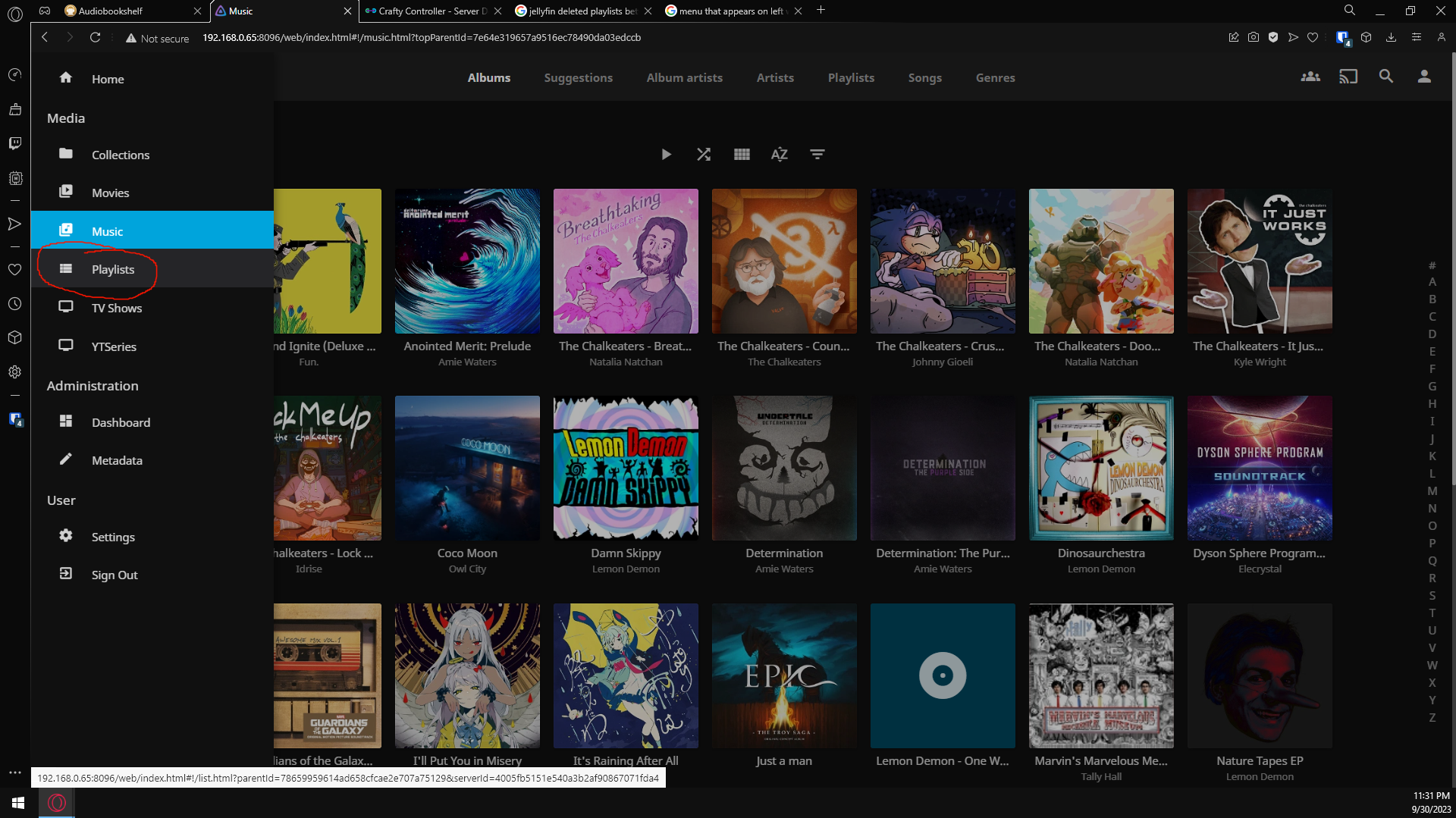Open the SyncPlay group icon
The image size is (1456, 818).
(x=1310, y=77)
